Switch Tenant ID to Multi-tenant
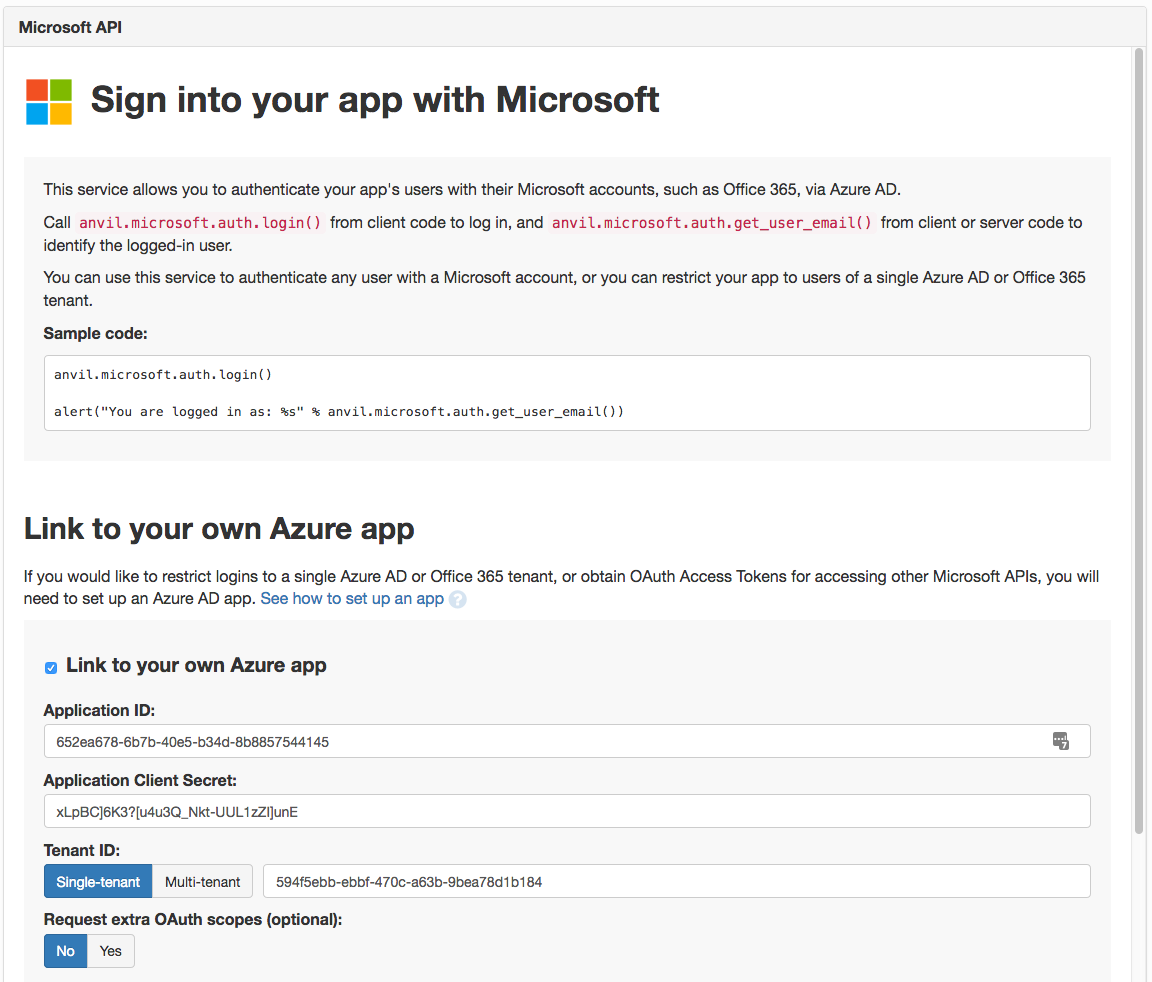 (202, 881)
